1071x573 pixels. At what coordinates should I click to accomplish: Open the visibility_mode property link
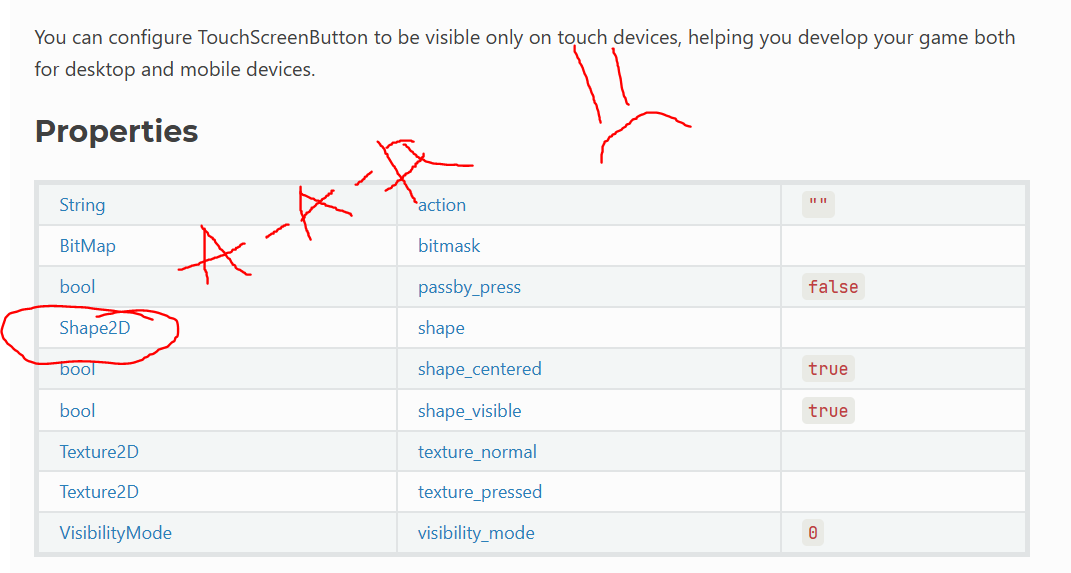coord(476,533)
